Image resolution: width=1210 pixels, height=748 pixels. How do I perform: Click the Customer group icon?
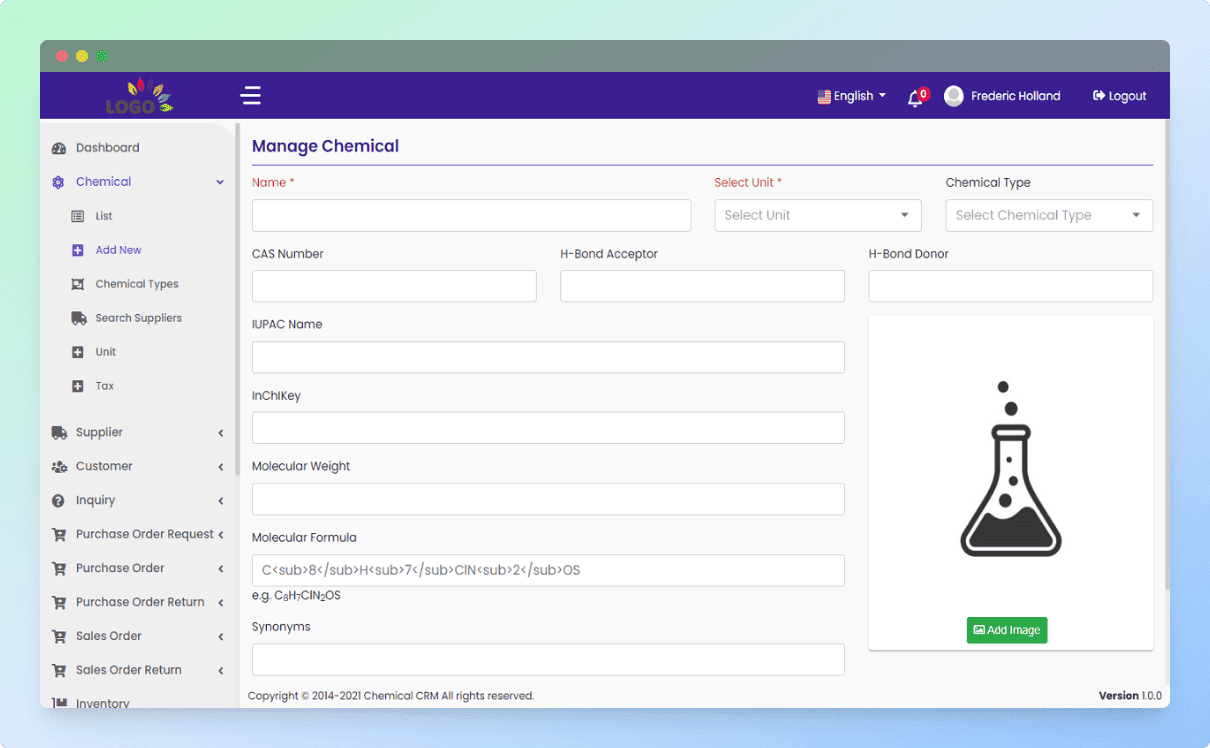[x=59, y=467]
